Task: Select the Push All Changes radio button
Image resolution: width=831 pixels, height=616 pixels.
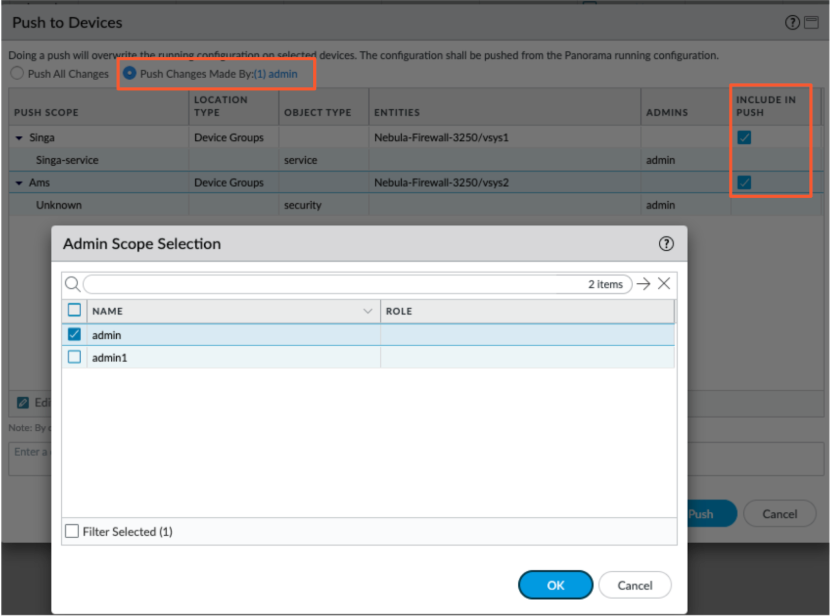Action: 16,74
